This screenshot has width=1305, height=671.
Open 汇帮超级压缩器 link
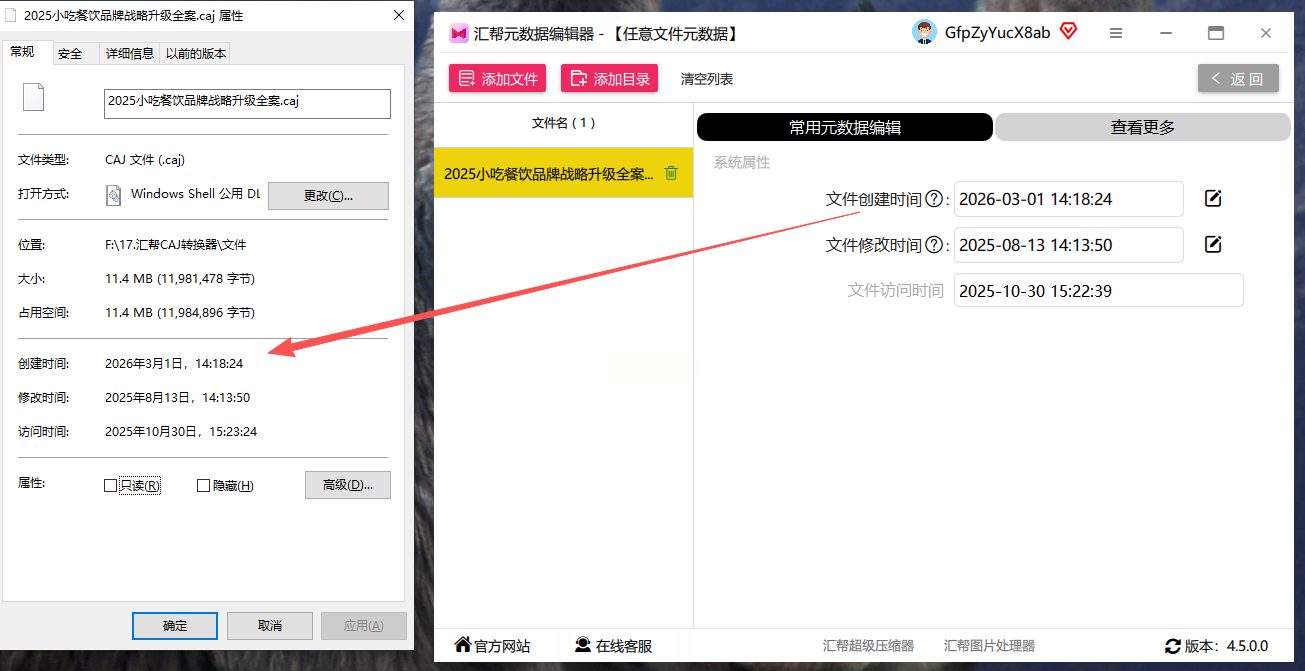pyautogui.click(x=868, y=646)
